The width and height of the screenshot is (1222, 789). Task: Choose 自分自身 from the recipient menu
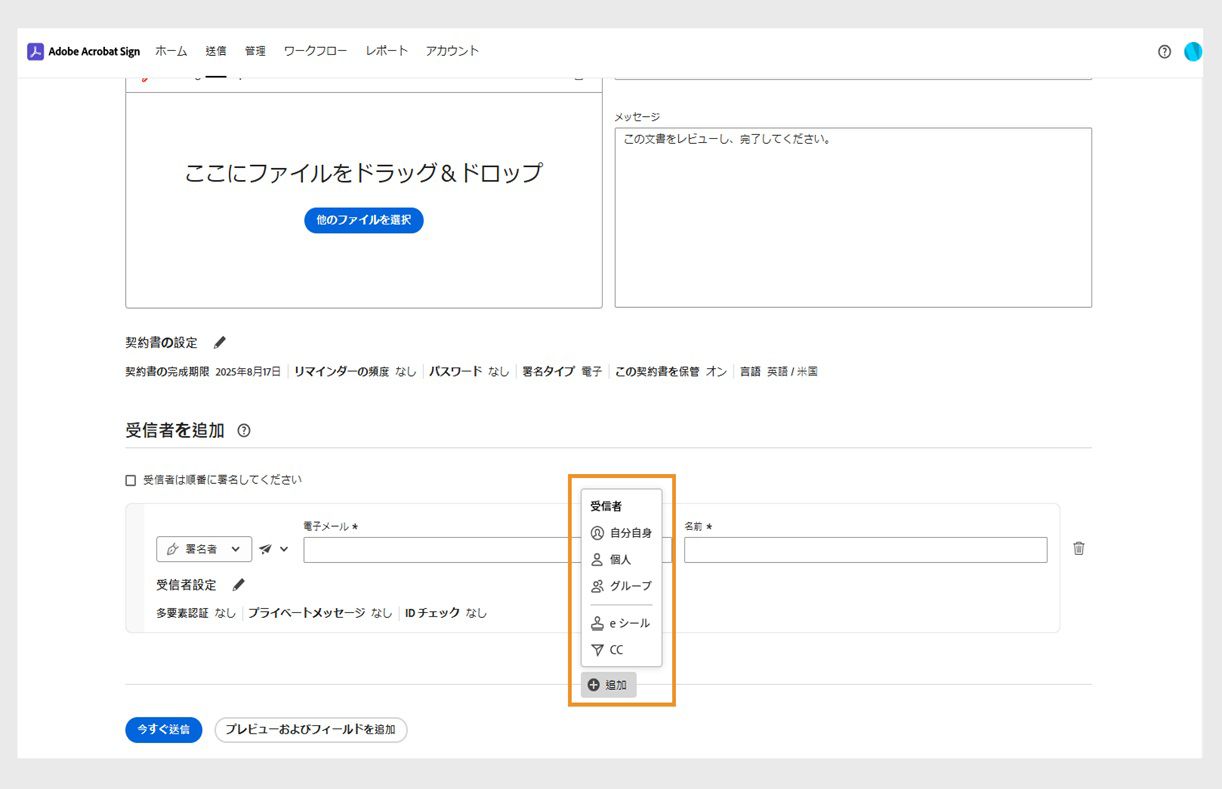622,532
